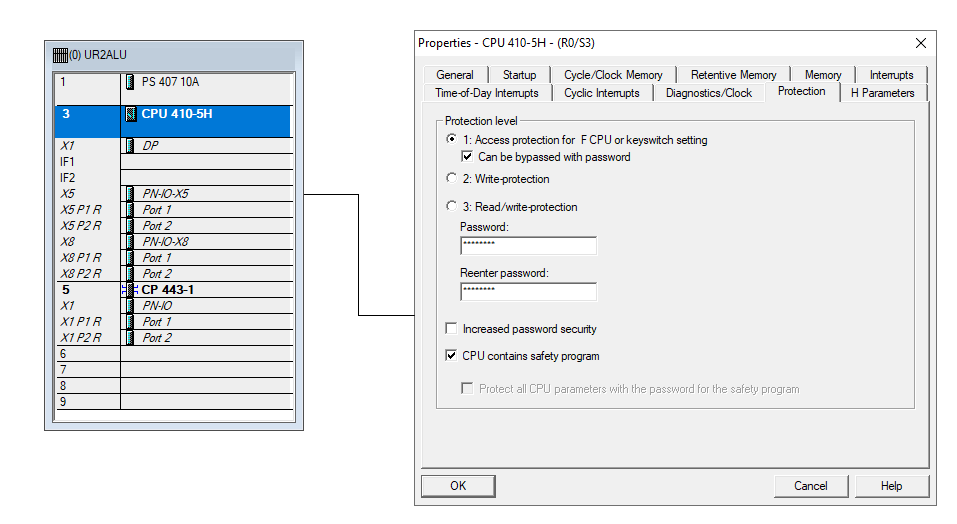
Task: Click the CP 443-1 module icon
Action: tap(130, 290)
